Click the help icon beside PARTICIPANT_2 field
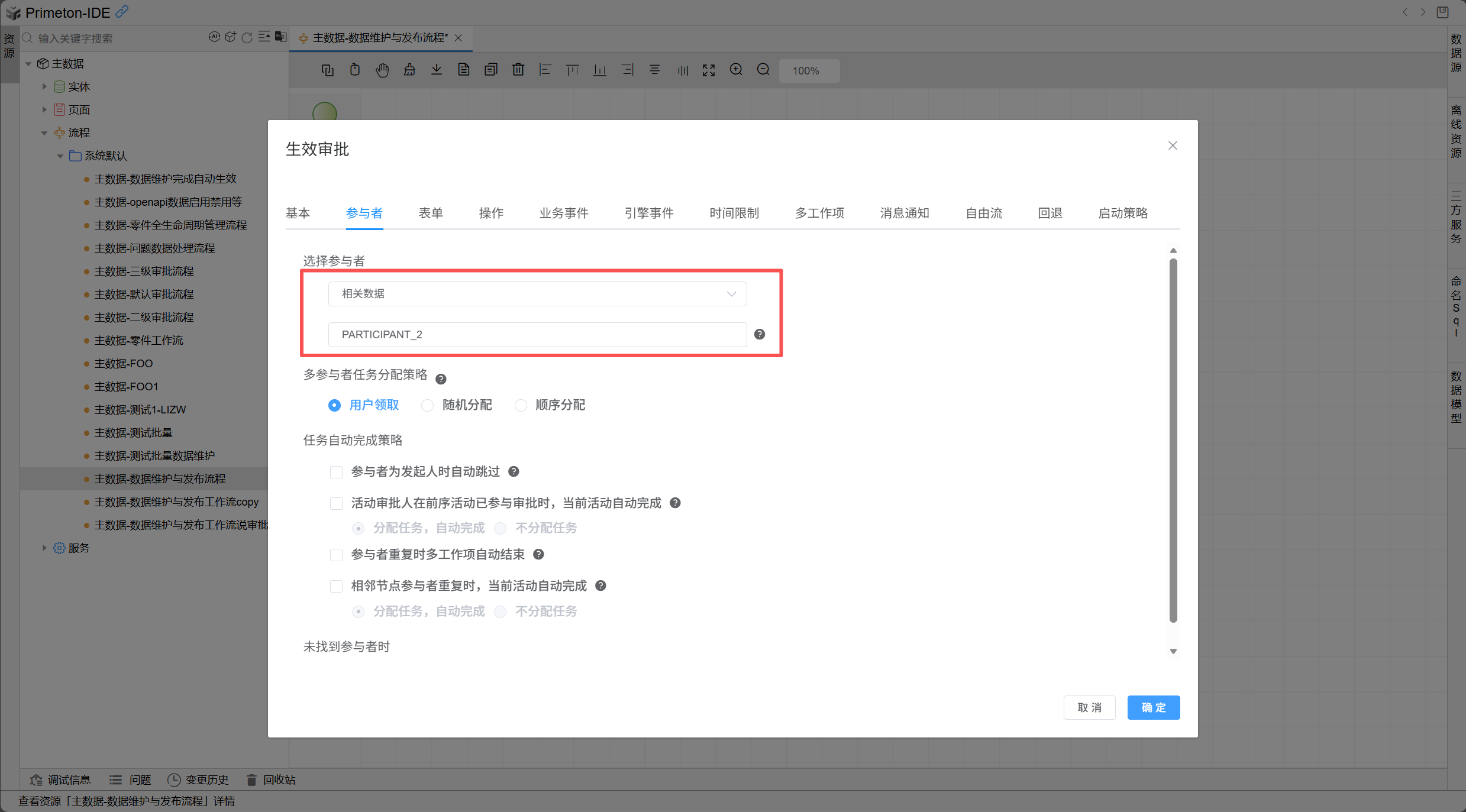Viewport: 1466px width, 812px height. pos(760,334)
